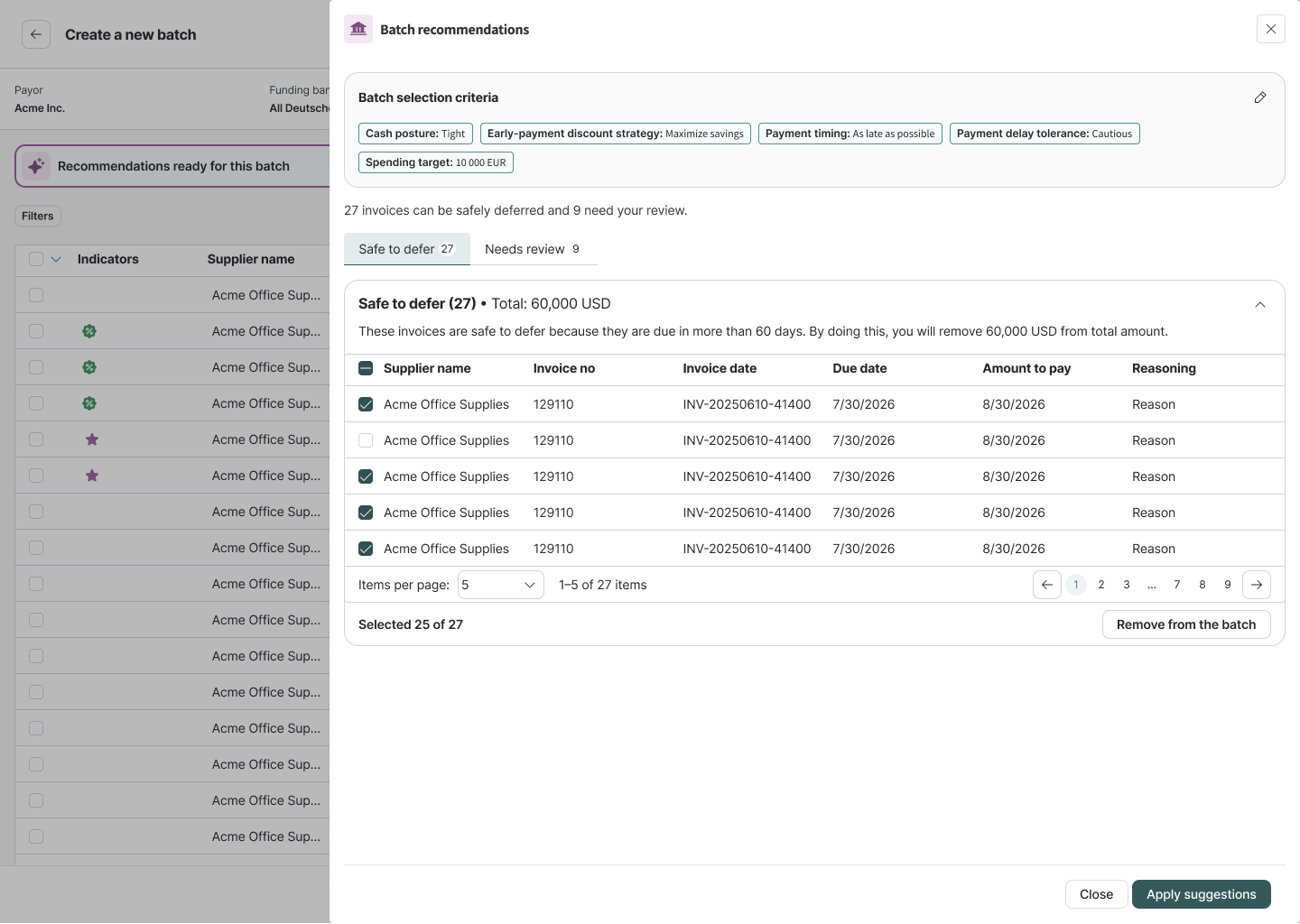
Task: Go to previous page with left arrow
Action: tap(1047, 585)
